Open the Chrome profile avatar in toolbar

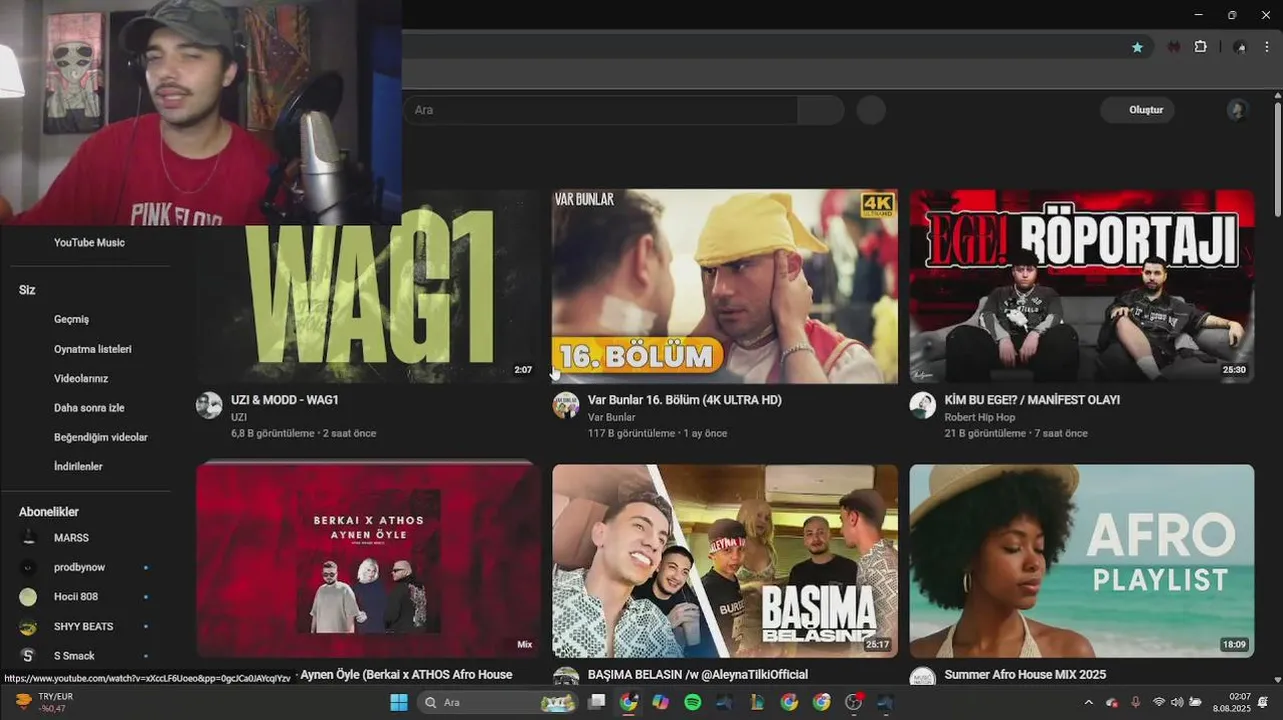[x=1240, y=47]
